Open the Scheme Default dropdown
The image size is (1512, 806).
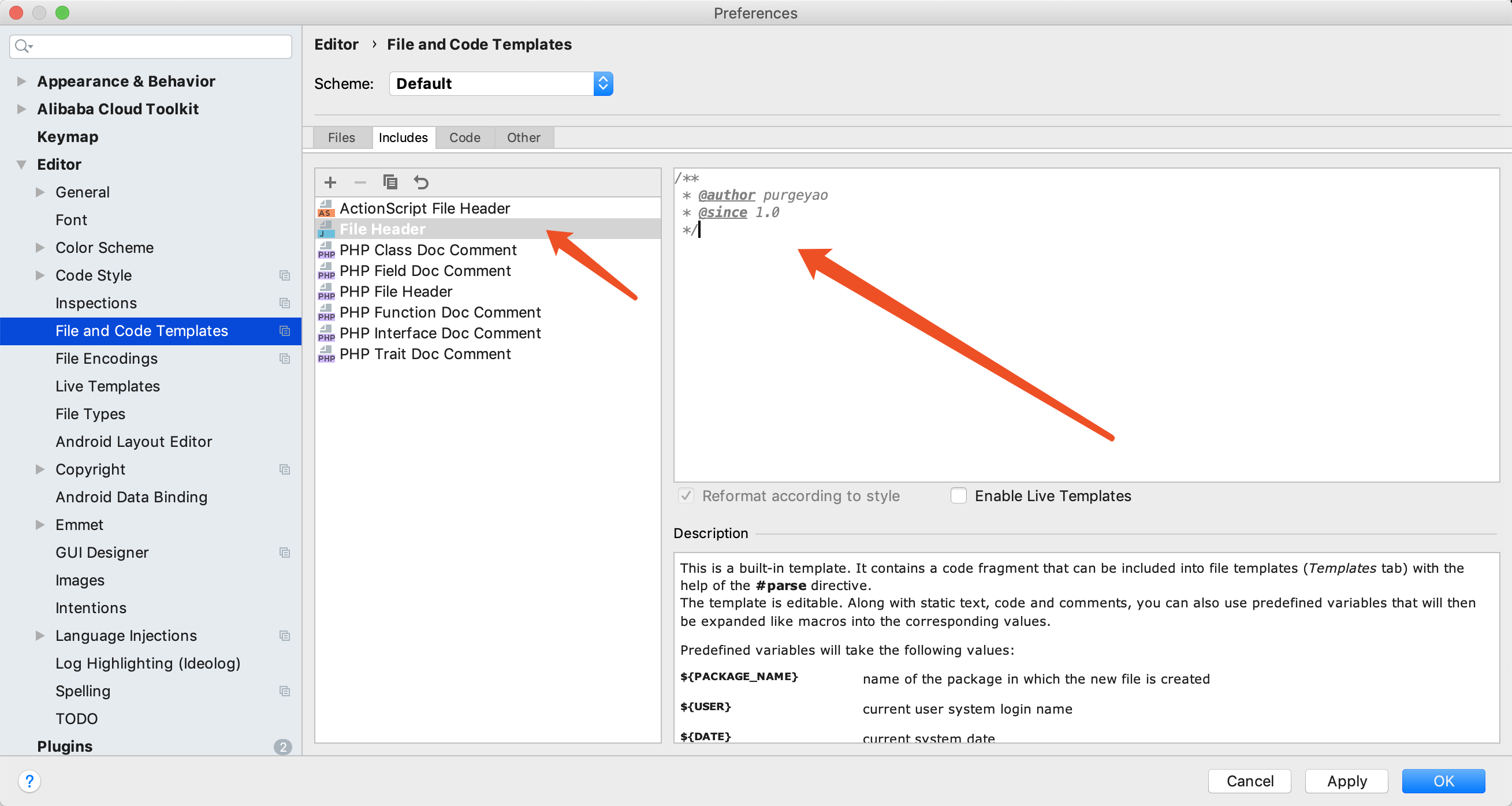603,83
